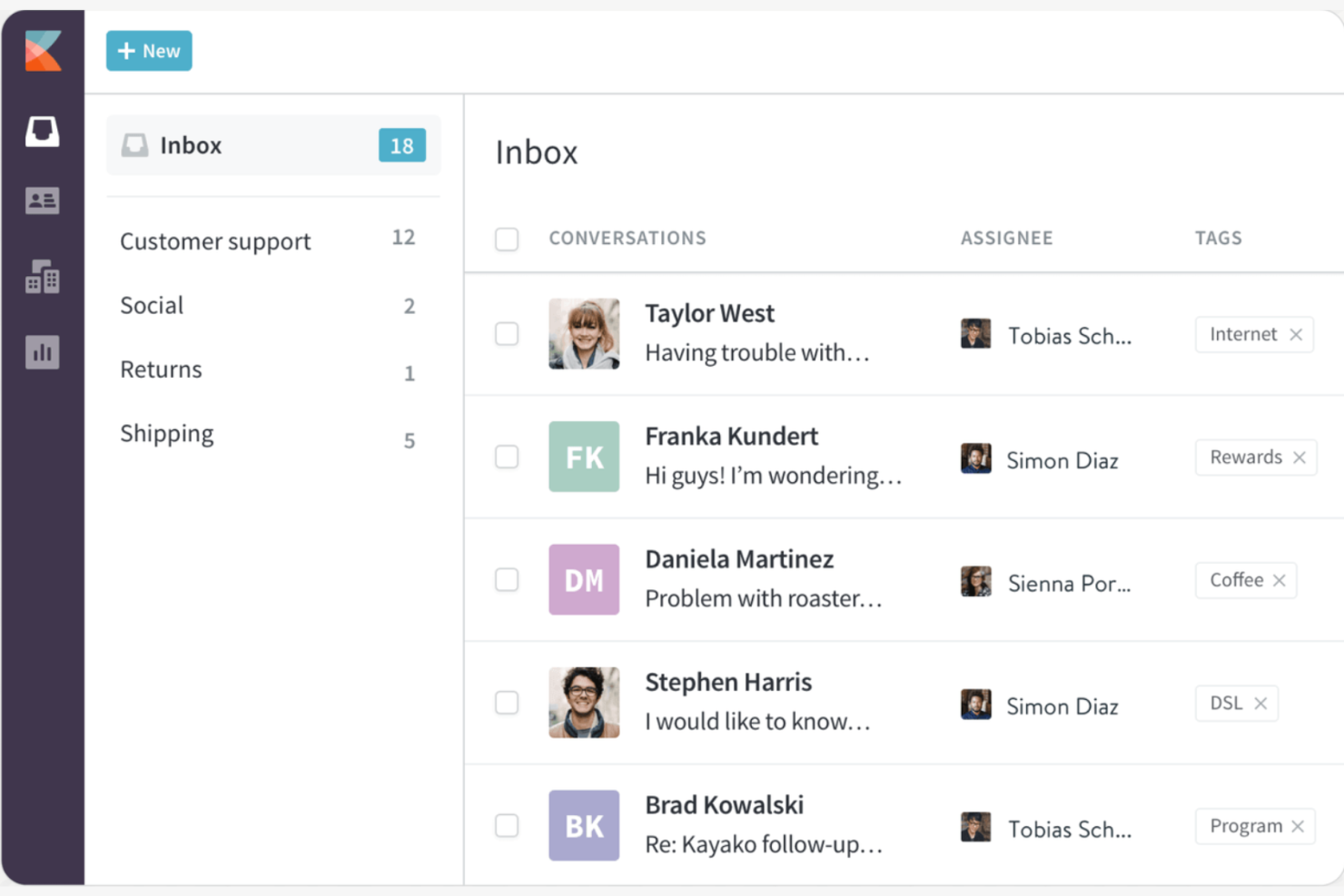Viewport: 1344px width, 896px height.
Task: Remove the Internet tag with its X
Action: [1296, 335]
